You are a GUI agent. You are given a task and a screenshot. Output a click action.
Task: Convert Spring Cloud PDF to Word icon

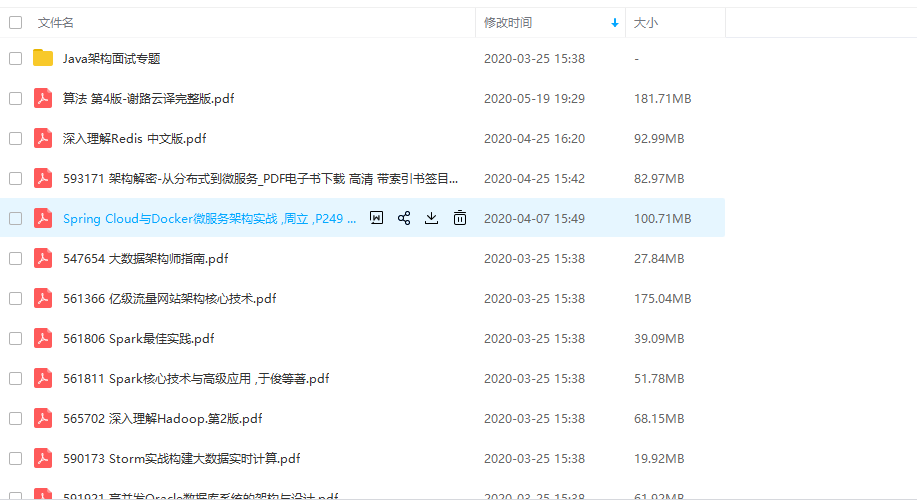click(x=377, y=218)
